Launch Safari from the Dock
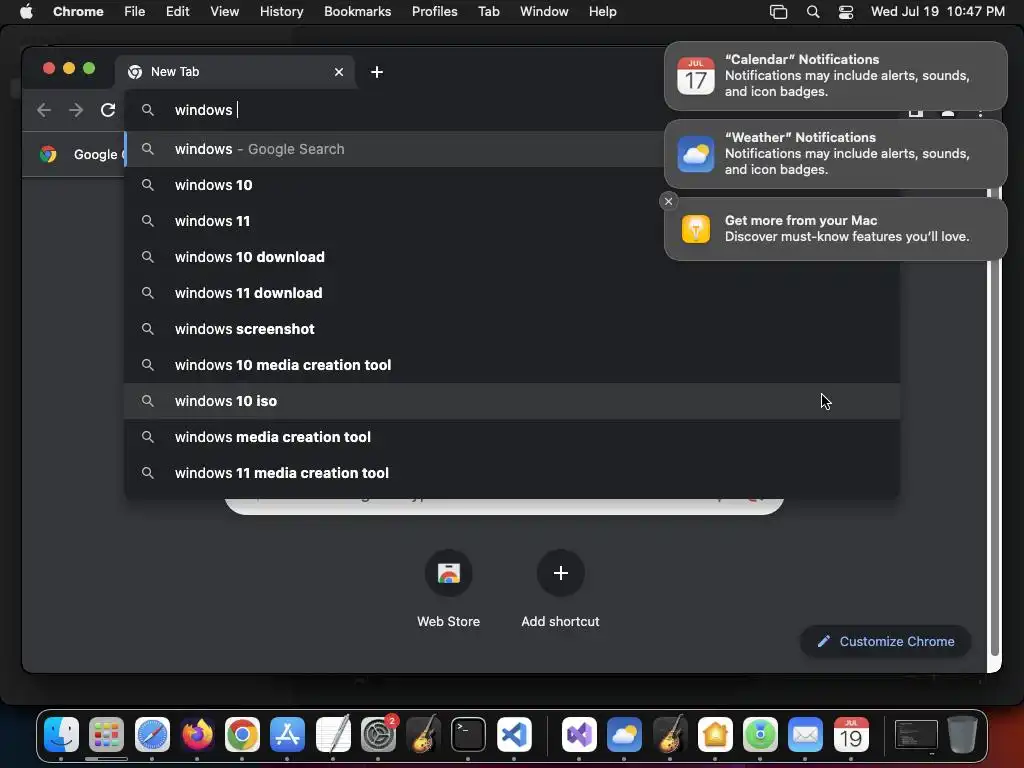The image size is (1024, 768). (x=152, y=735)
